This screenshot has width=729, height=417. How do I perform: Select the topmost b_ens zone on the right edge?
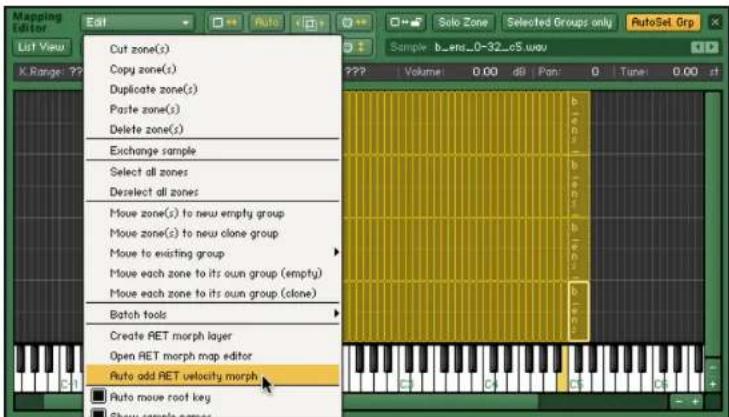(x=578, y=123)
